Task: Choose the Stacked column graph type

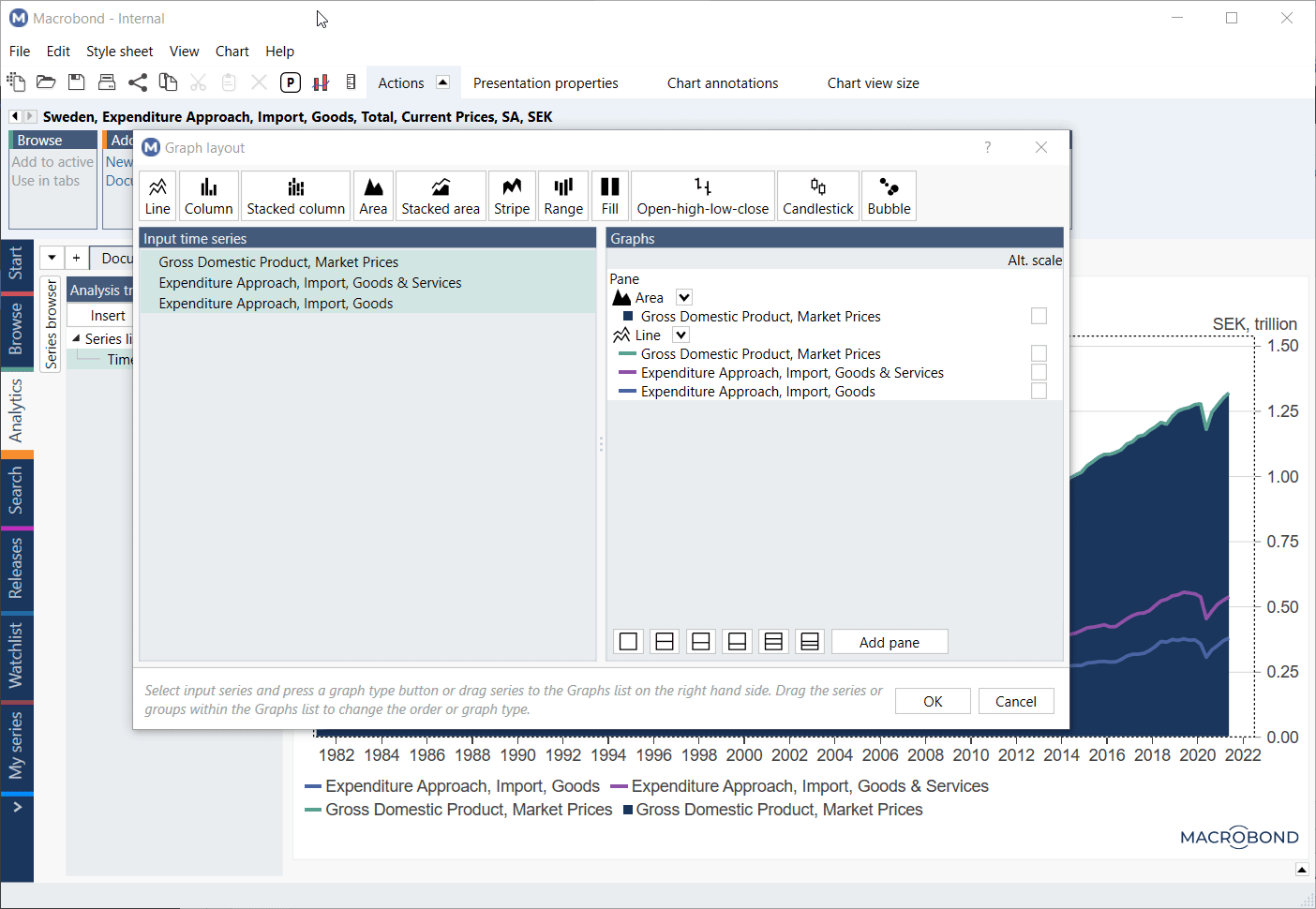Action: click(x=295, y=196)
